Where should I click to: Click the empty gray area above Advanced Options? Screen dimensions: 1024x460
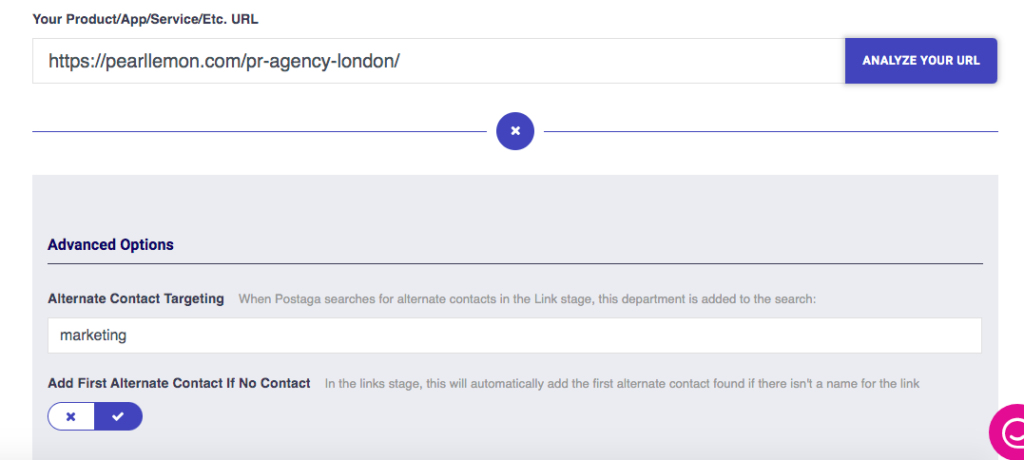click(515, 204)
